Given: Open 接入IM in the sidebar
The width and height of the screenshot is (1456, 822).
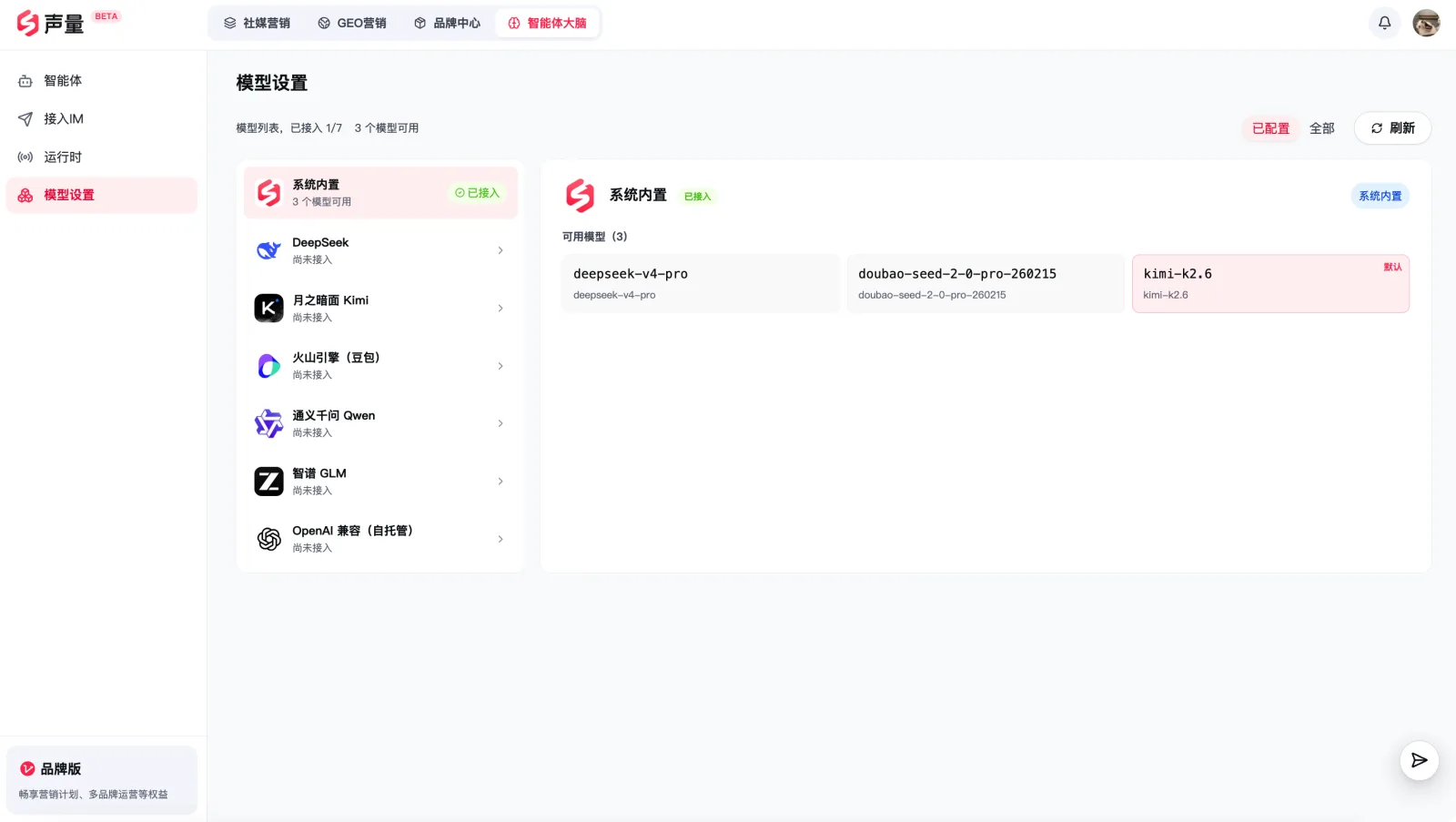Looking at the screenshot, I should [x=101, y=119].
